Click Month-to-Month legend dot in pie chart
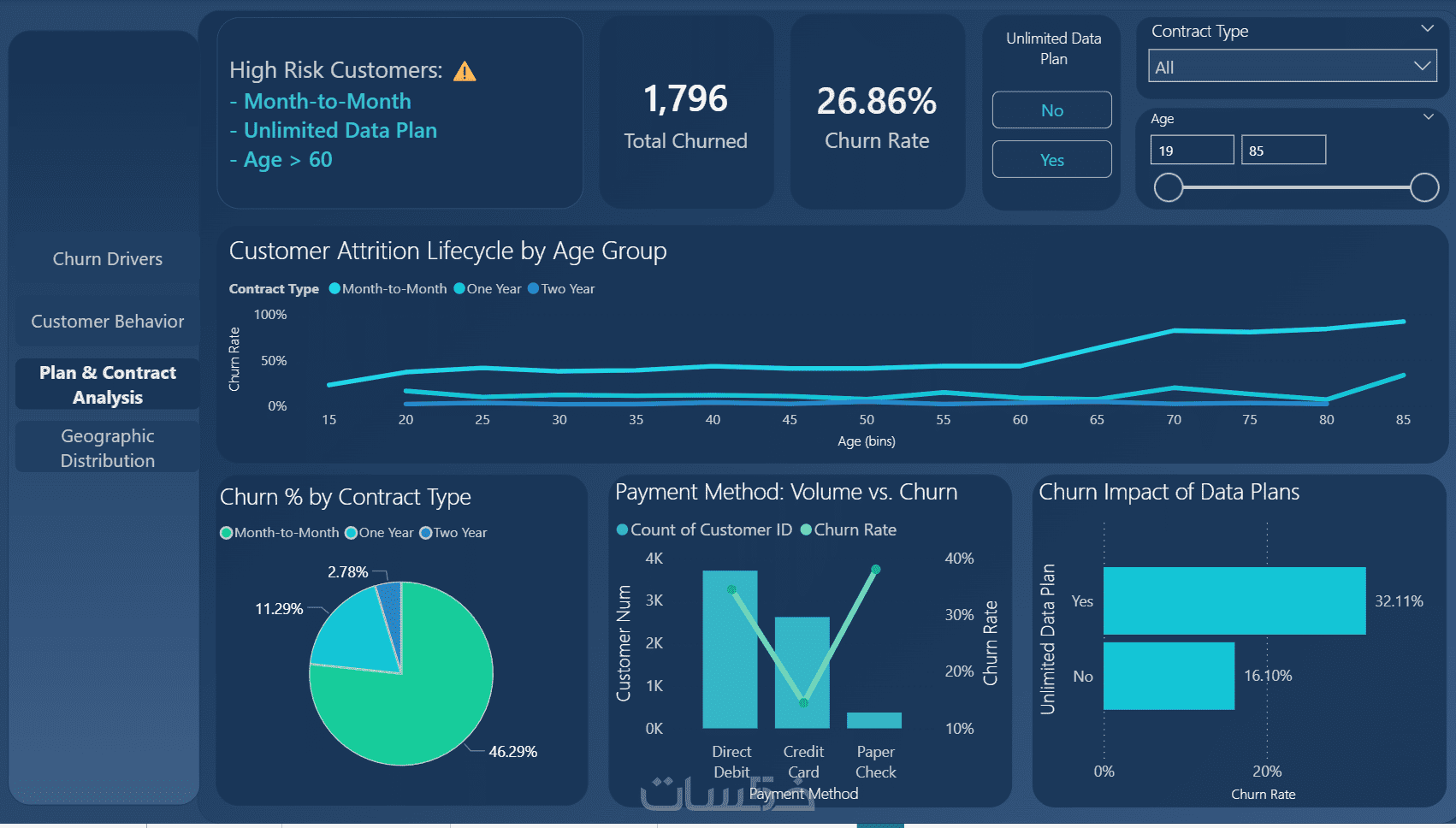Image resolution: width=1456 pixels, height=828 pixels. click(x=227, y=533)
